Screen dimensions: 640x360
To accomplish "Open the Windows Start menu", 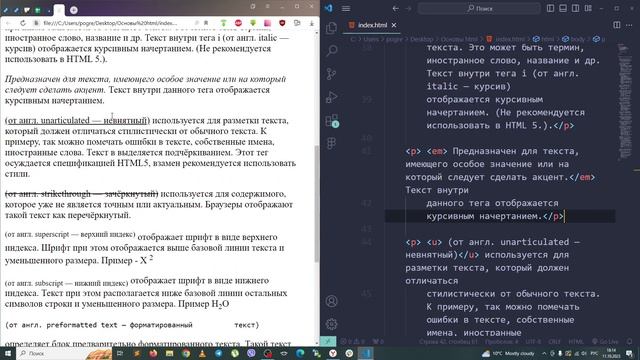I will 8,353.
